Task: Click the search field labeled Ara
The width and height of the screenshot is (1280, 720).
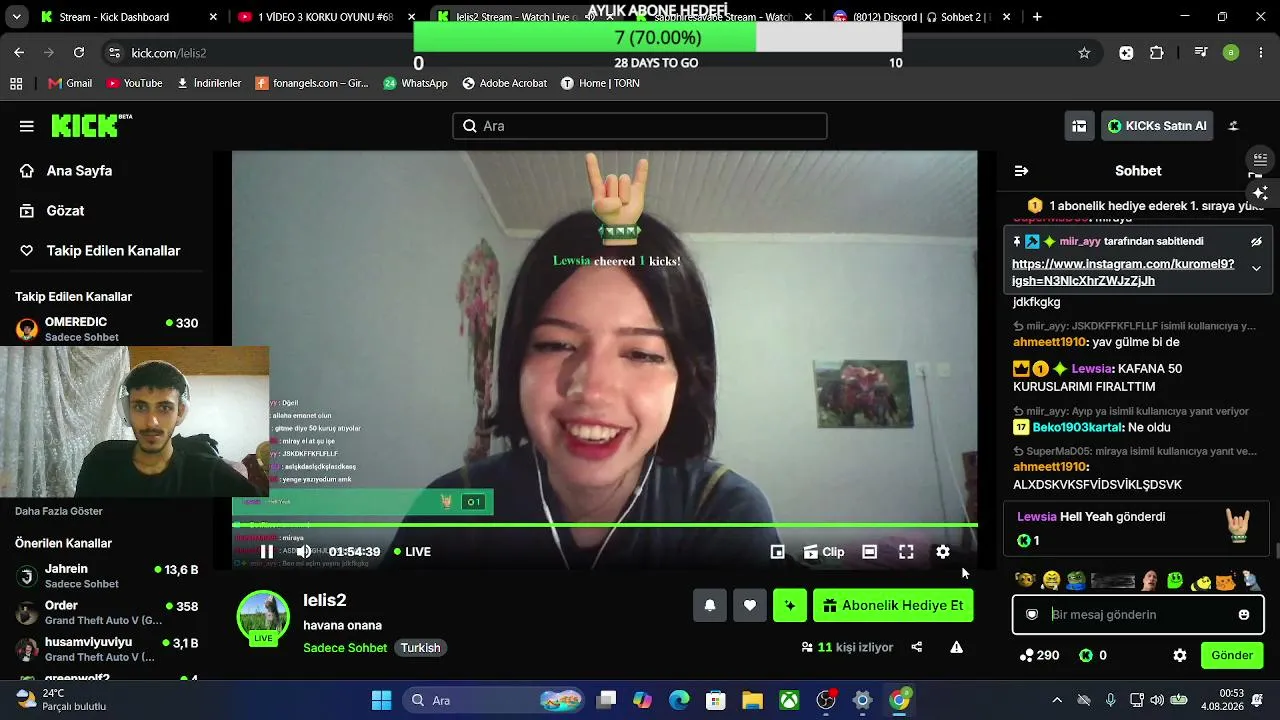Action: [x=640, y=126]
